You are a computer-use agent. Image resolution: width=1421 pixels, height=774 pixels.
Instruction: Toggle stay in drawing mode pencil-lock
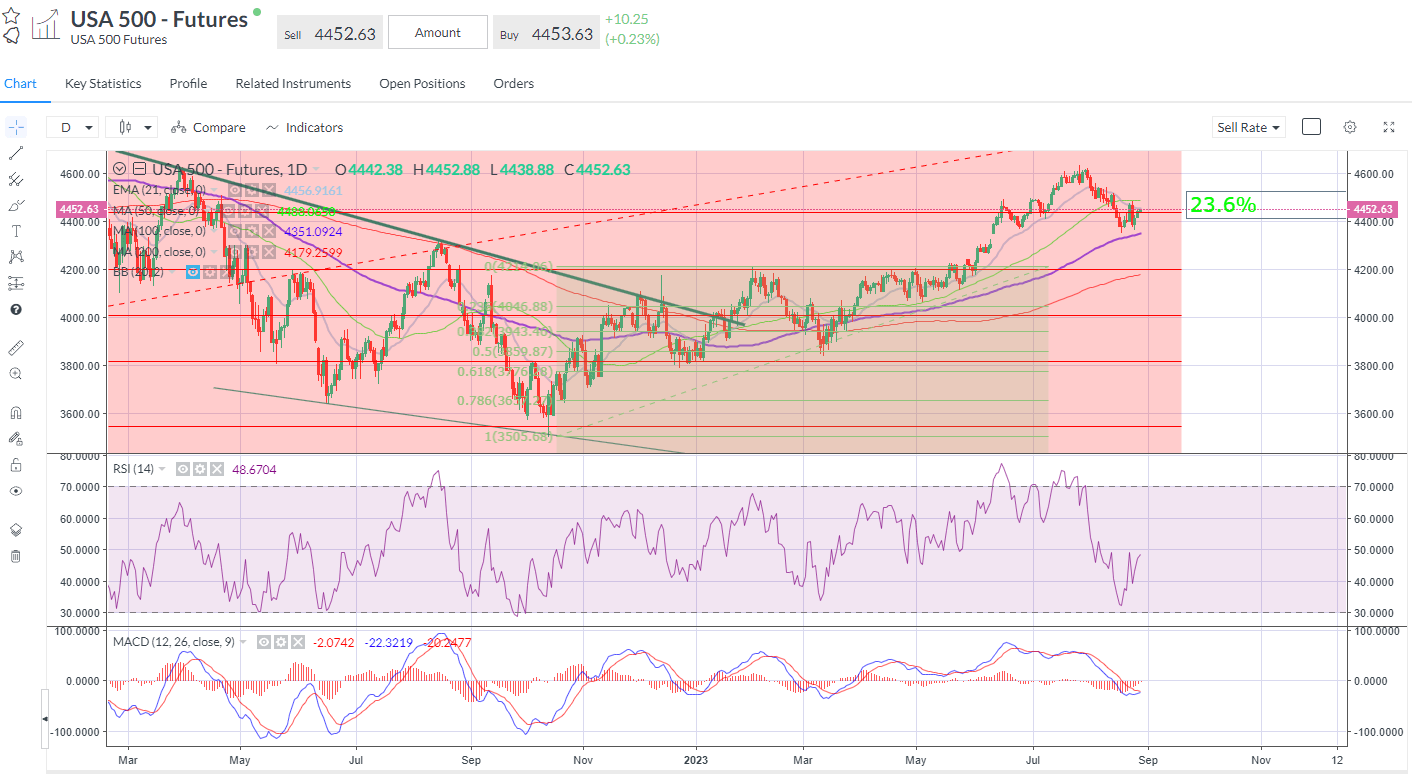15,438
